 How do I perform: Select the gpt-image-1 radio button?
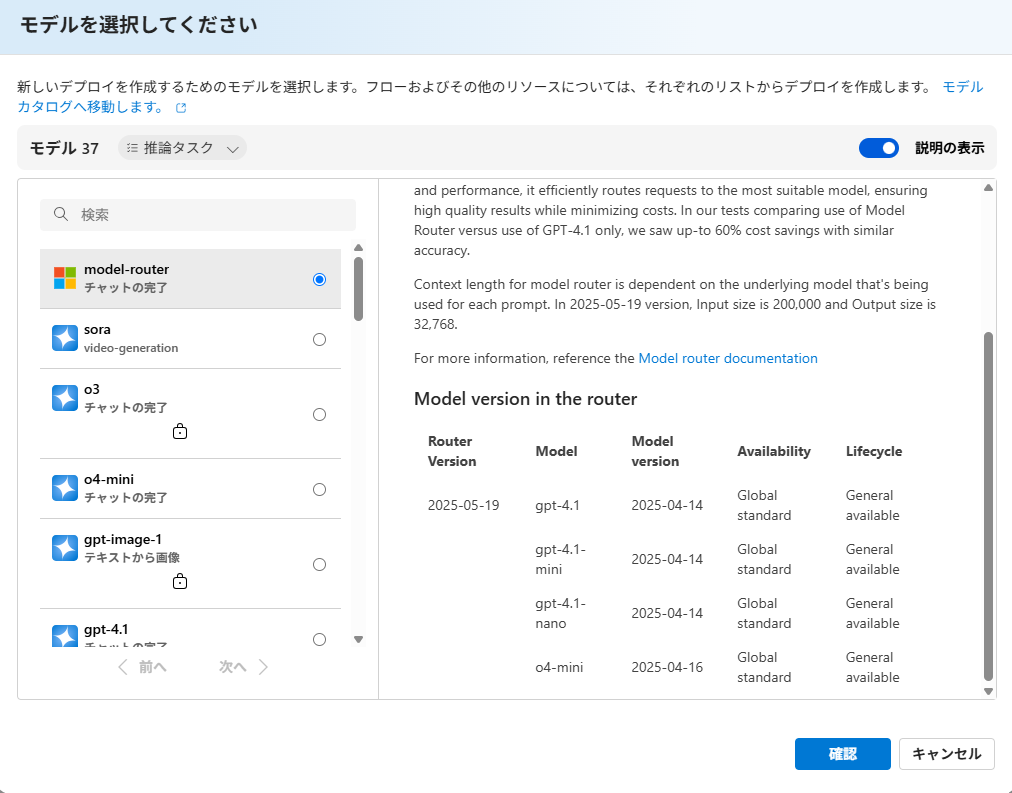[x=319, y=565]
